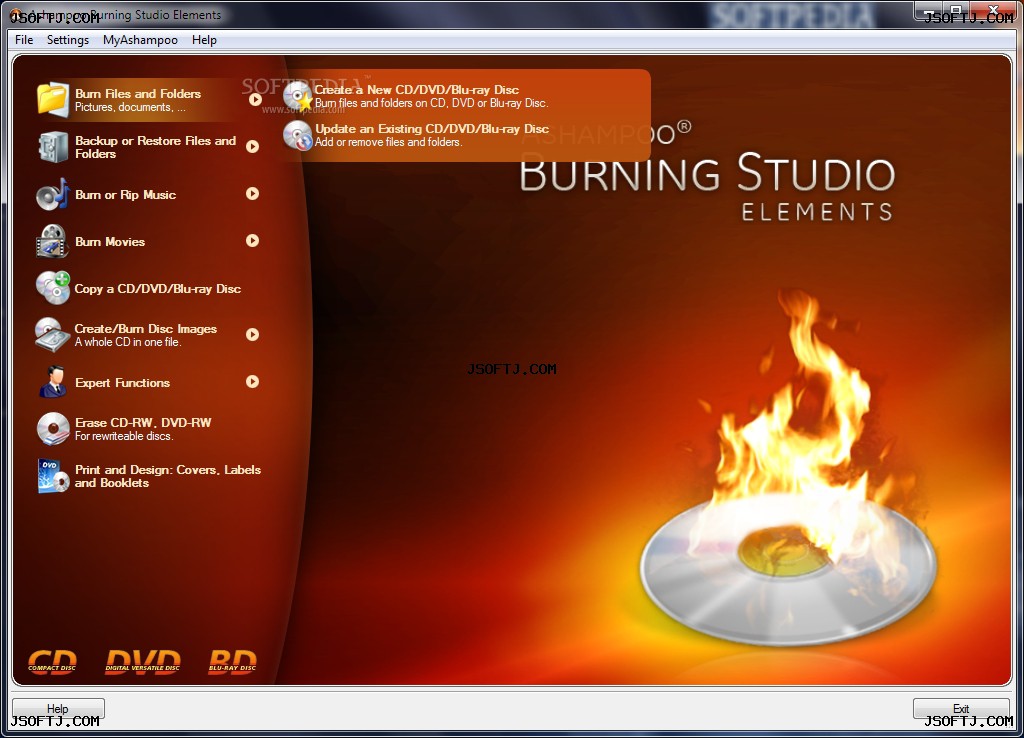Image resolution: width=1024 pixels, height=738 pixels.
Task: Click the safe icon for Backup or Restore
Action: pos(52,147)
